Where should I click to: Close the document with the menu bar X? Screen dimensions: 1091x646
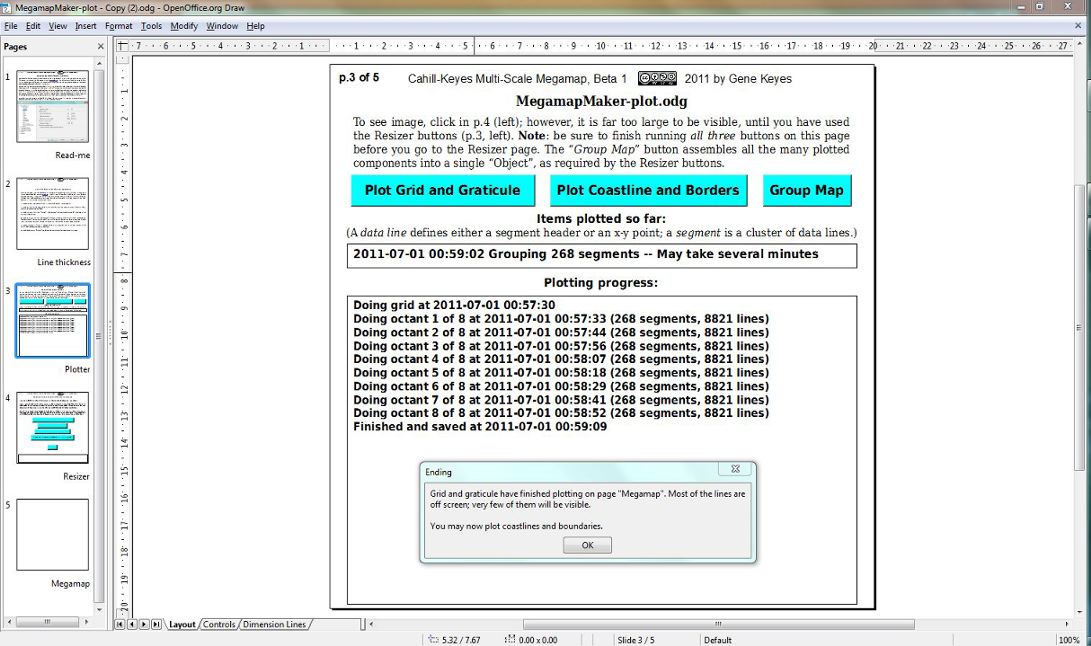click(1078, 26)
